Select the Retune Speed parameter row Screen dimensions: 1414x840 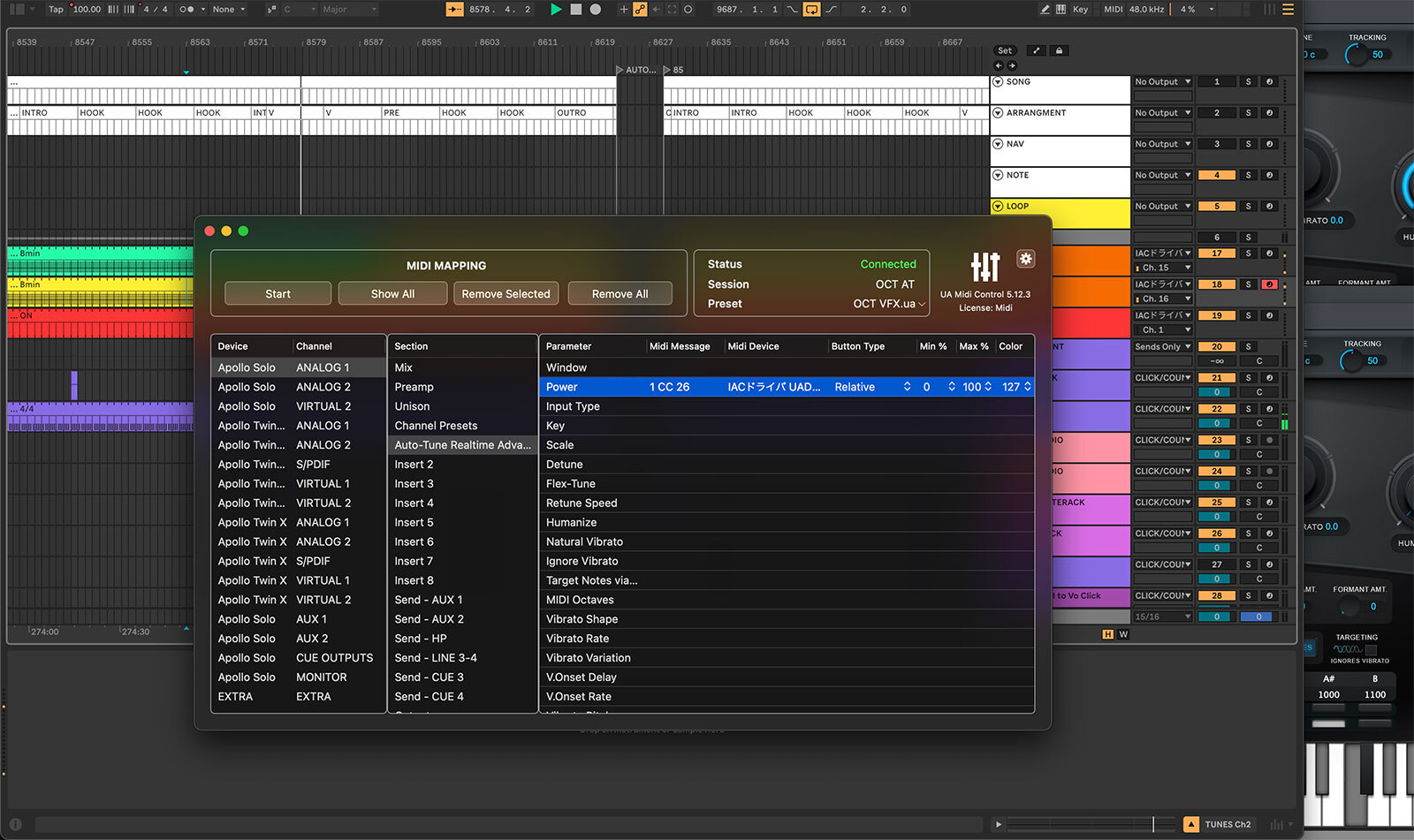pyautogui.click(x=582, y=503)
